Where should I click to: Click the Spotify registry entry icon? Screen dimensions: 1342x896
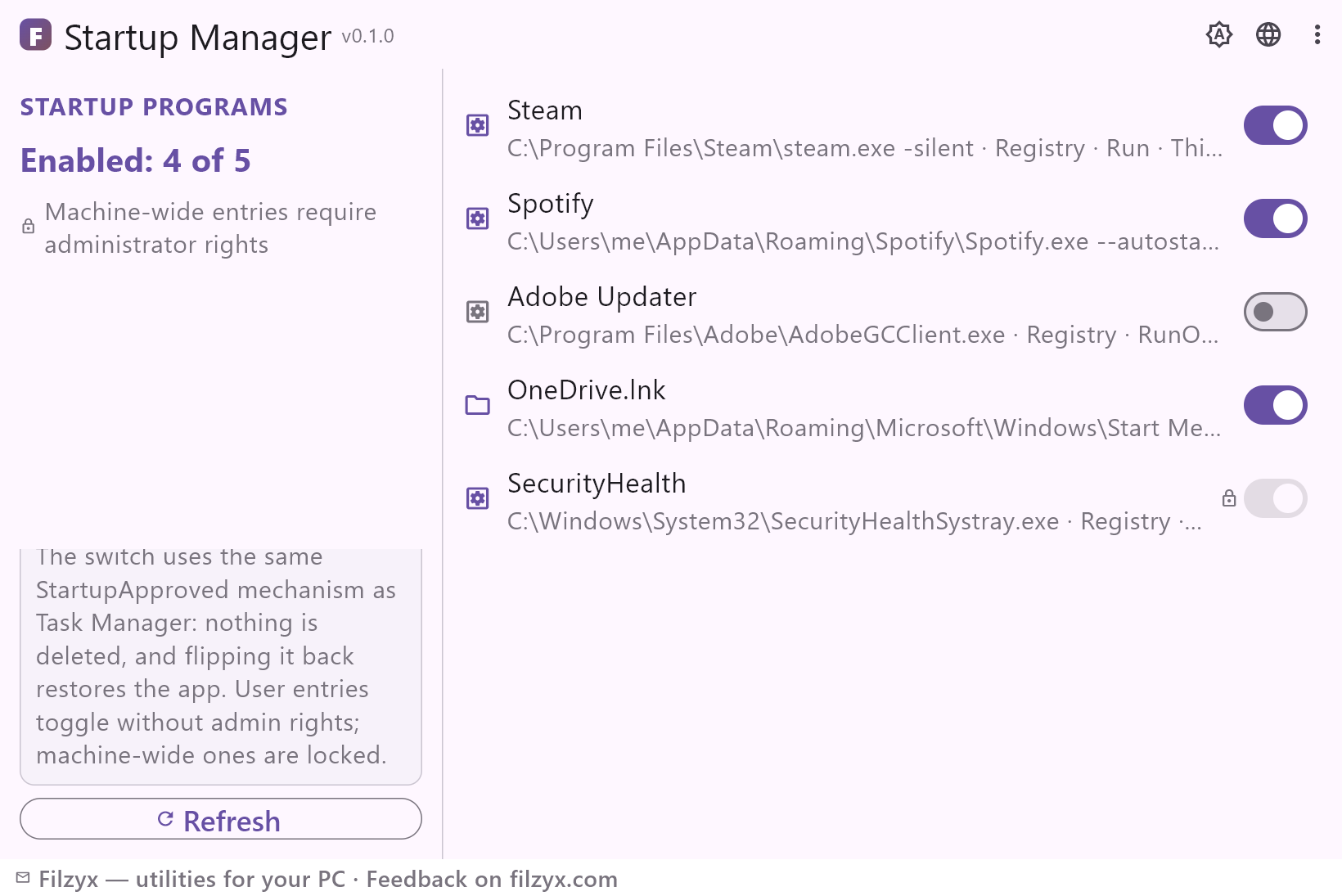click(x=478, y=218)
